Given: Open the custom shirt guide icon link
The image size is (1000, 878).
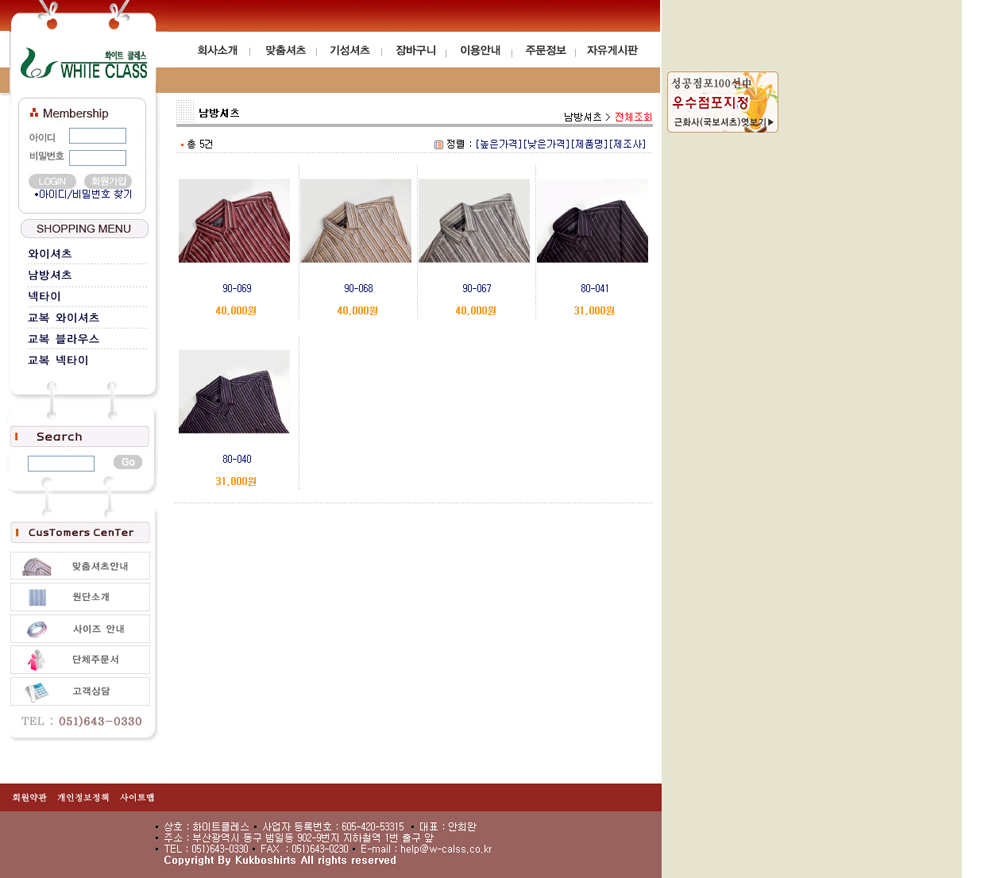Looking at the screenshot, I should pyautogui.click(x=37, y=566).
